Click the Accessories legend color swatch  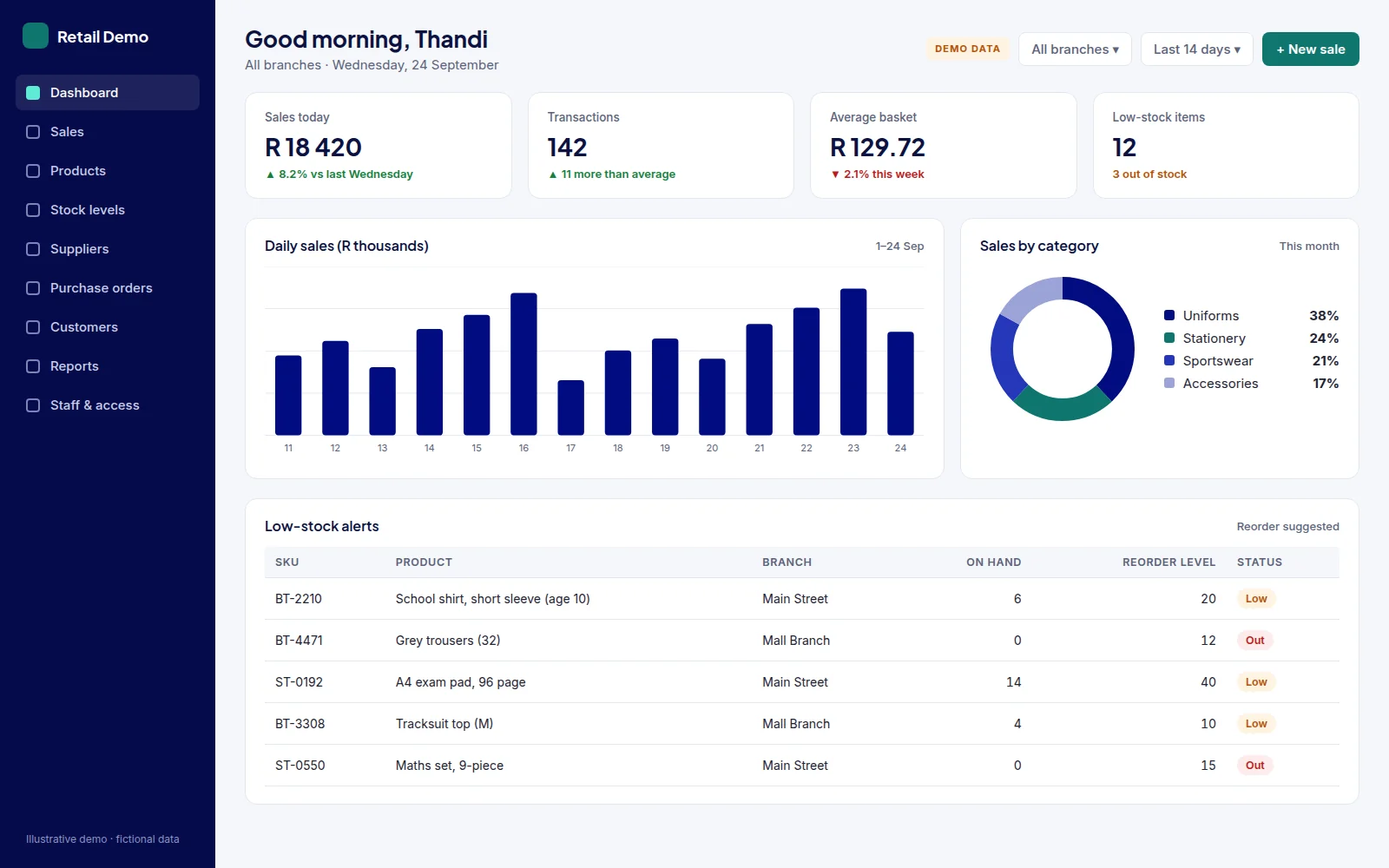[1169, 383]
